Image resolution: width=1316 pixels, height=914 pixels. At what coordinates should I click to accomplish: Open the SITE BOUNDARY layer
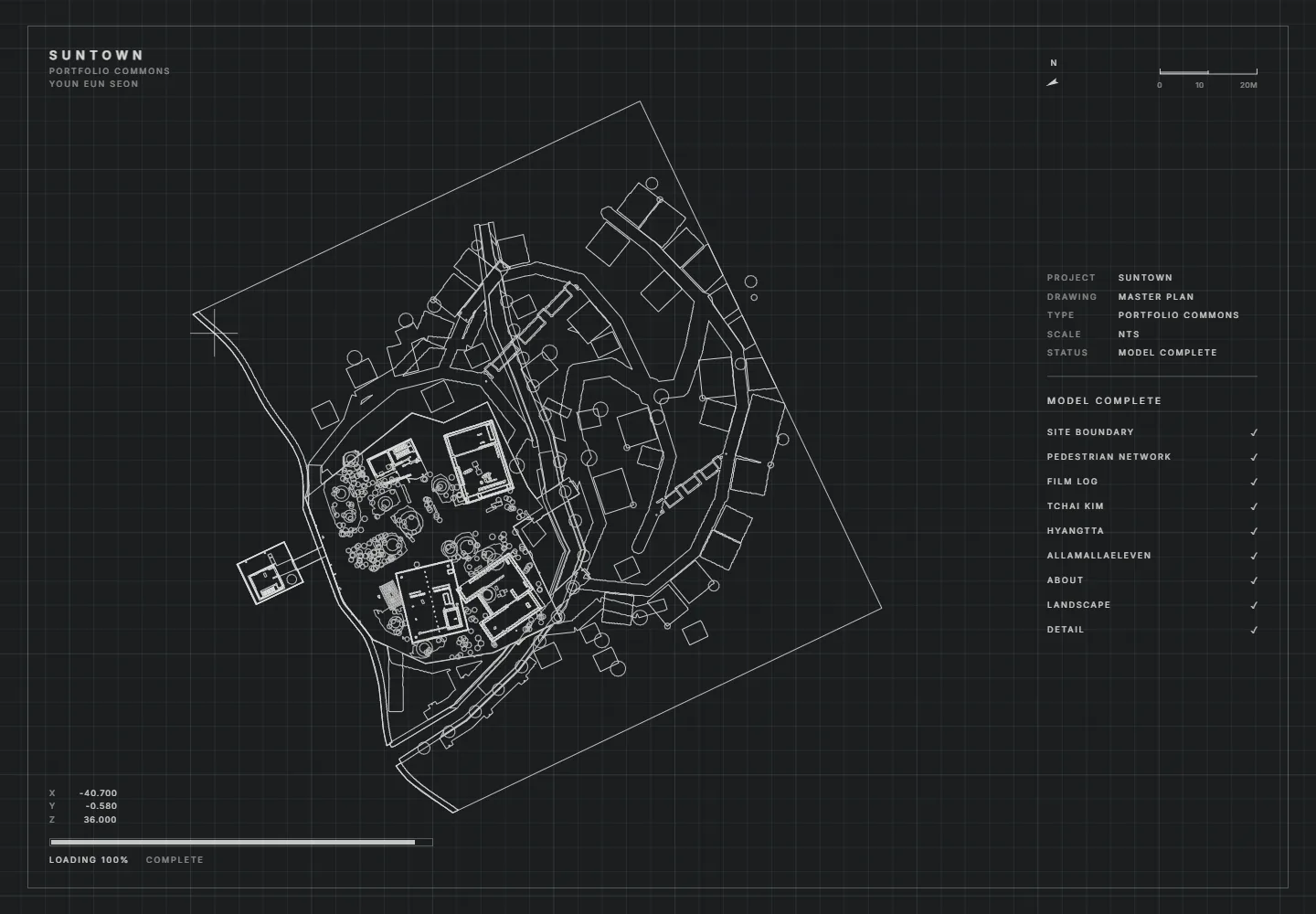click(1090, 432)
